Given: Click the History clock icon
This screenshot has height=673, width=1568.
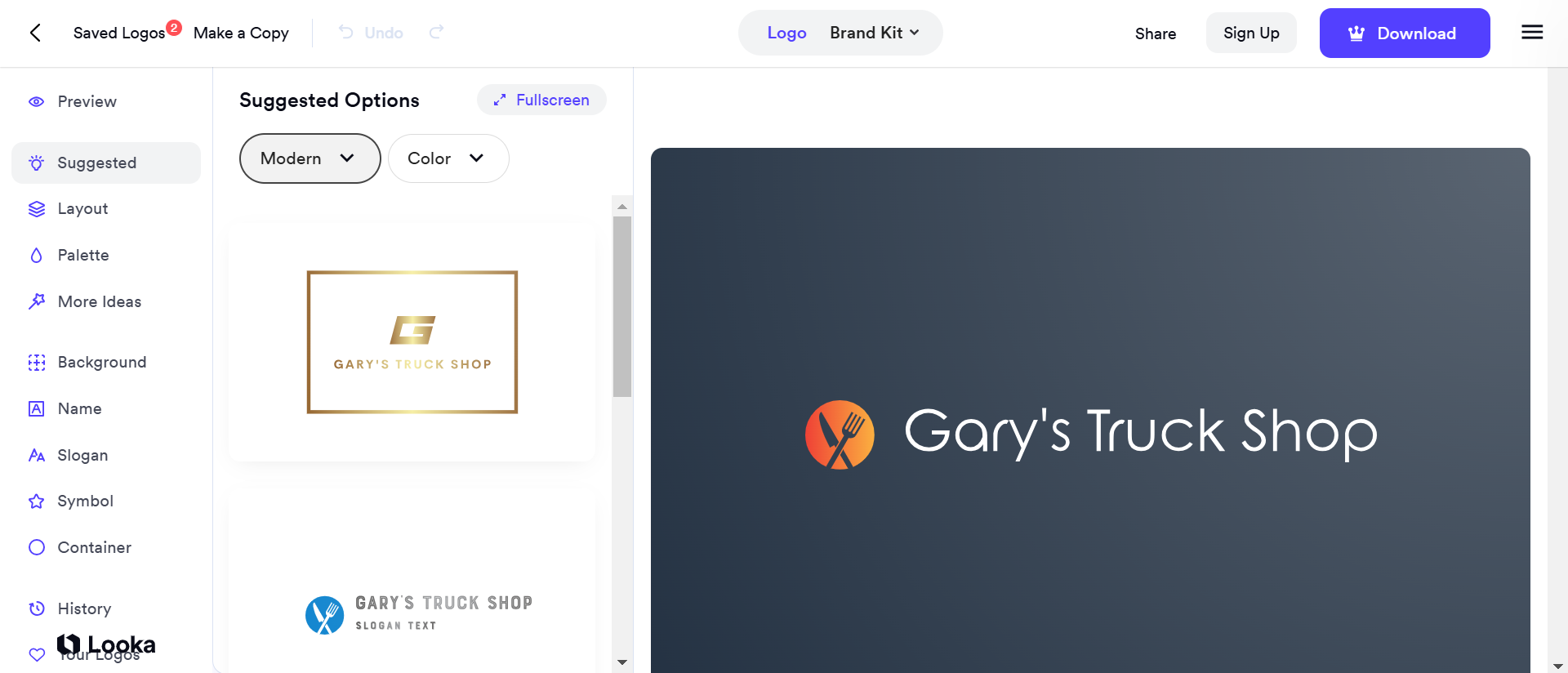Looking at the screenshot, I should pyautogui.click(x=37, y=608).
